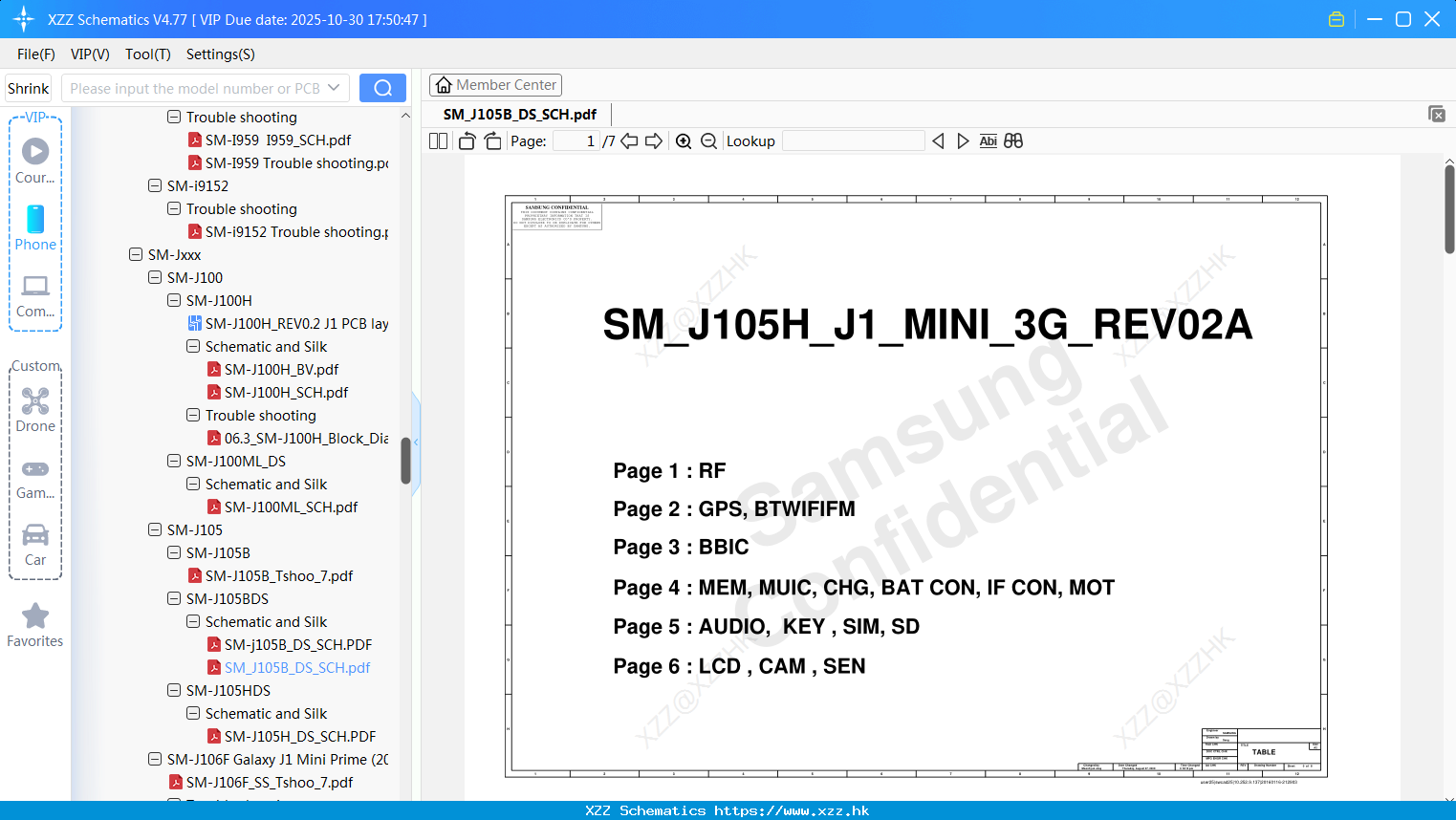Rotate the schematic clockwise
Screen dimensions: 1456x820
click(491, 140)
